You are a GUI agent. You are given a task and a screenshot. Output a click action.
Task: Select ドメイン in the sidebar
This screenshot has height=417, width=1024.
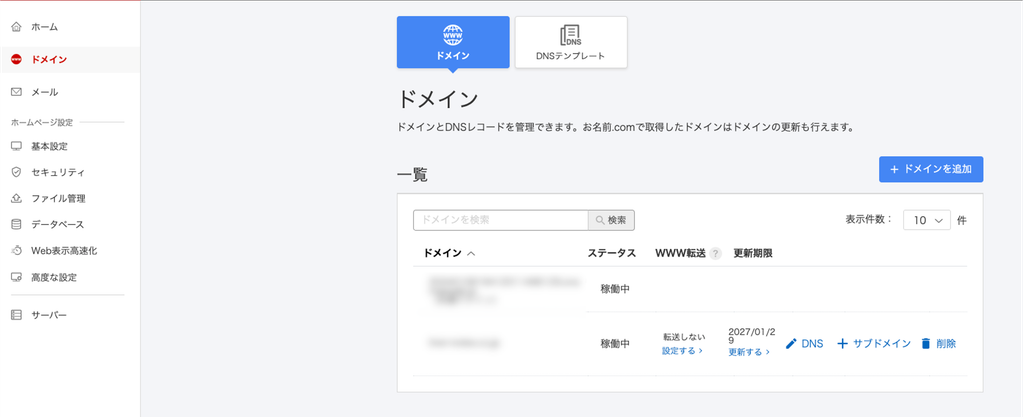(70, 59)
